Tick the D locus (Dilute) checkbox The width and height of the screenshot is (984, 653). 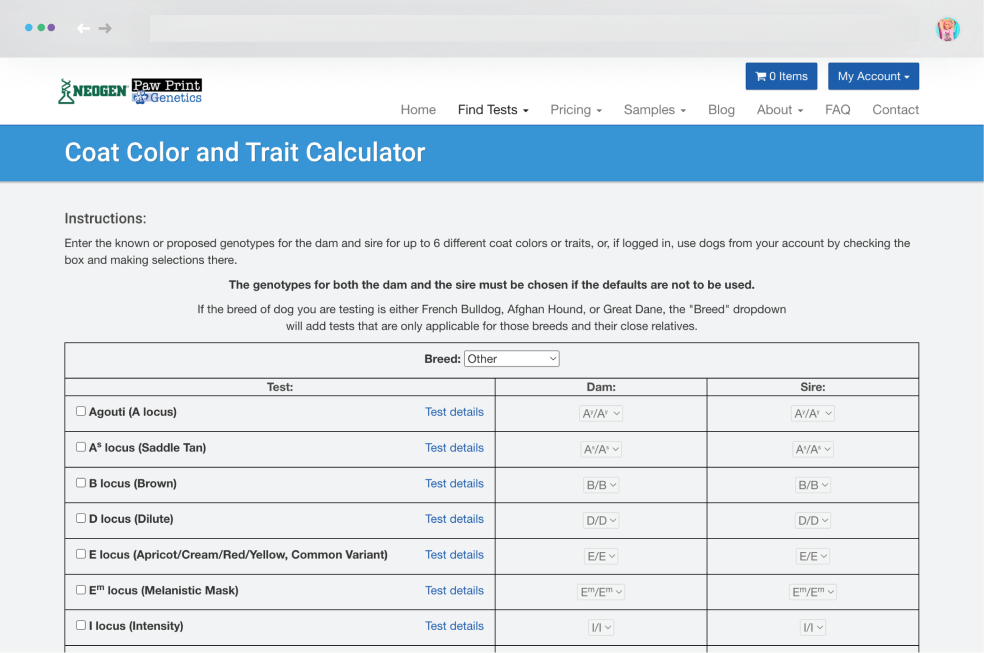coord(81,518)
